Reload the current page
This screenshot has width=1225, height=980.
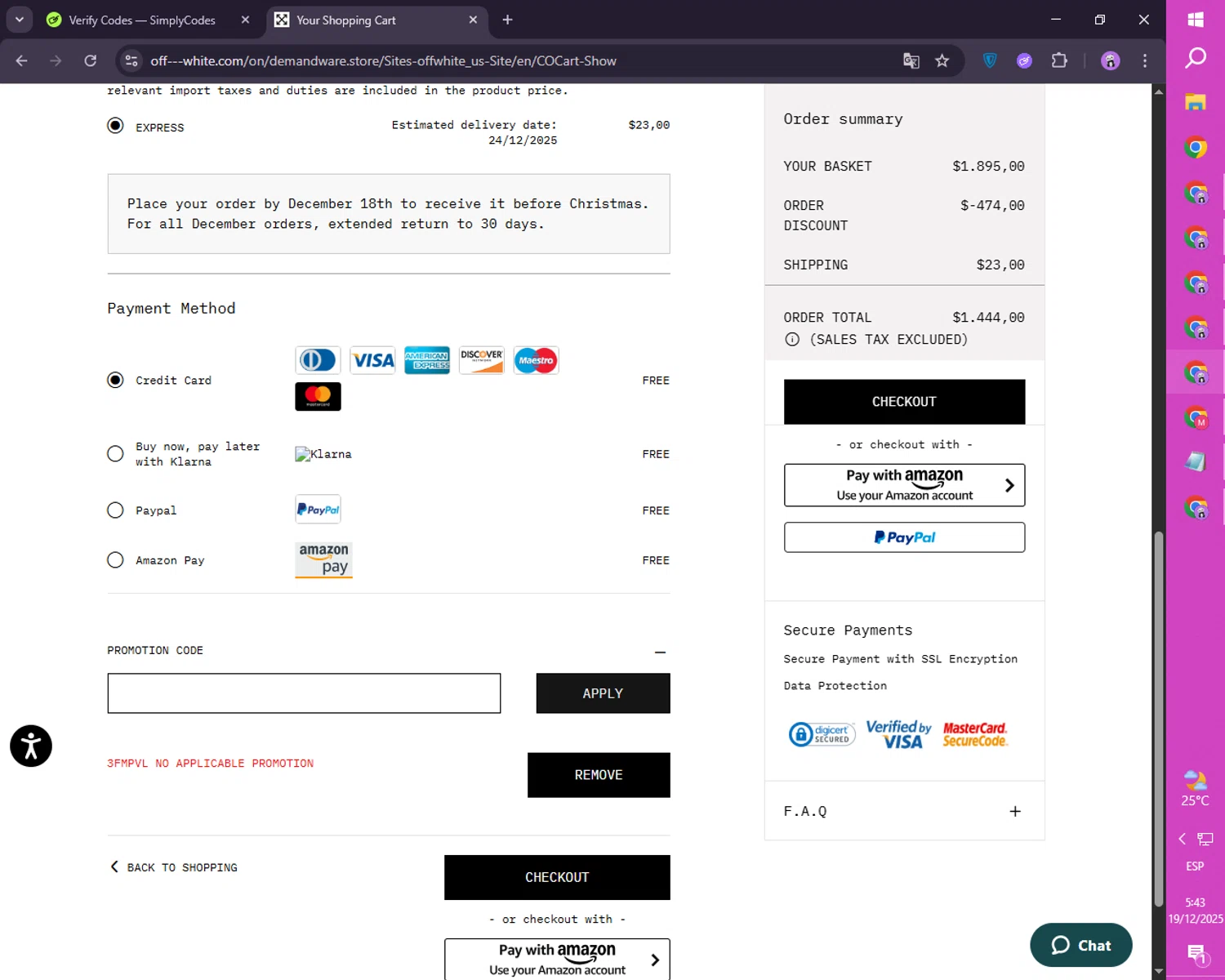click(x=91, y=60)
